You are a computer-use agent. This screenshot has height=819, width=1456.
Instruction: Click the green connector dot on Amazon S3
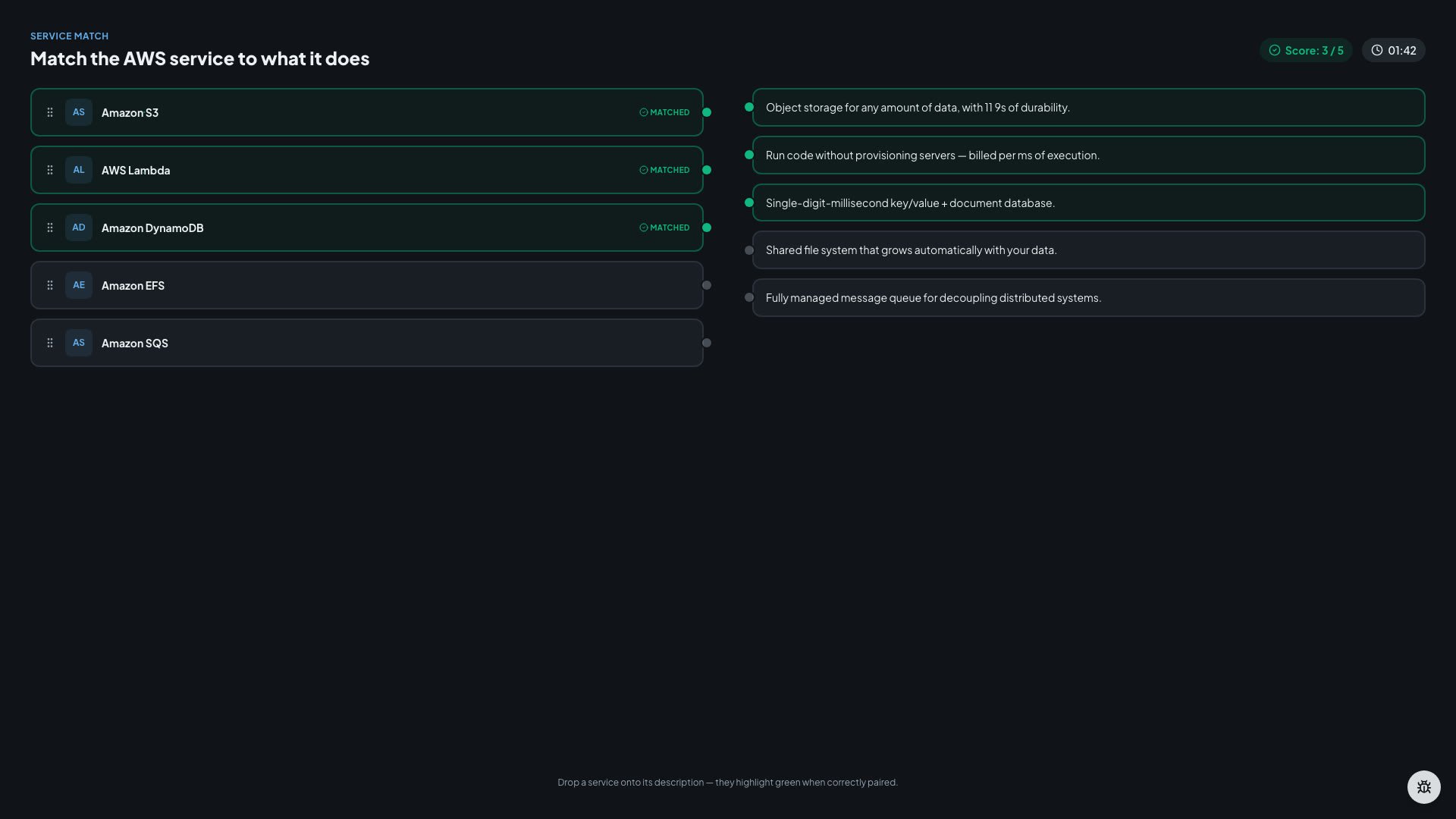707,112
